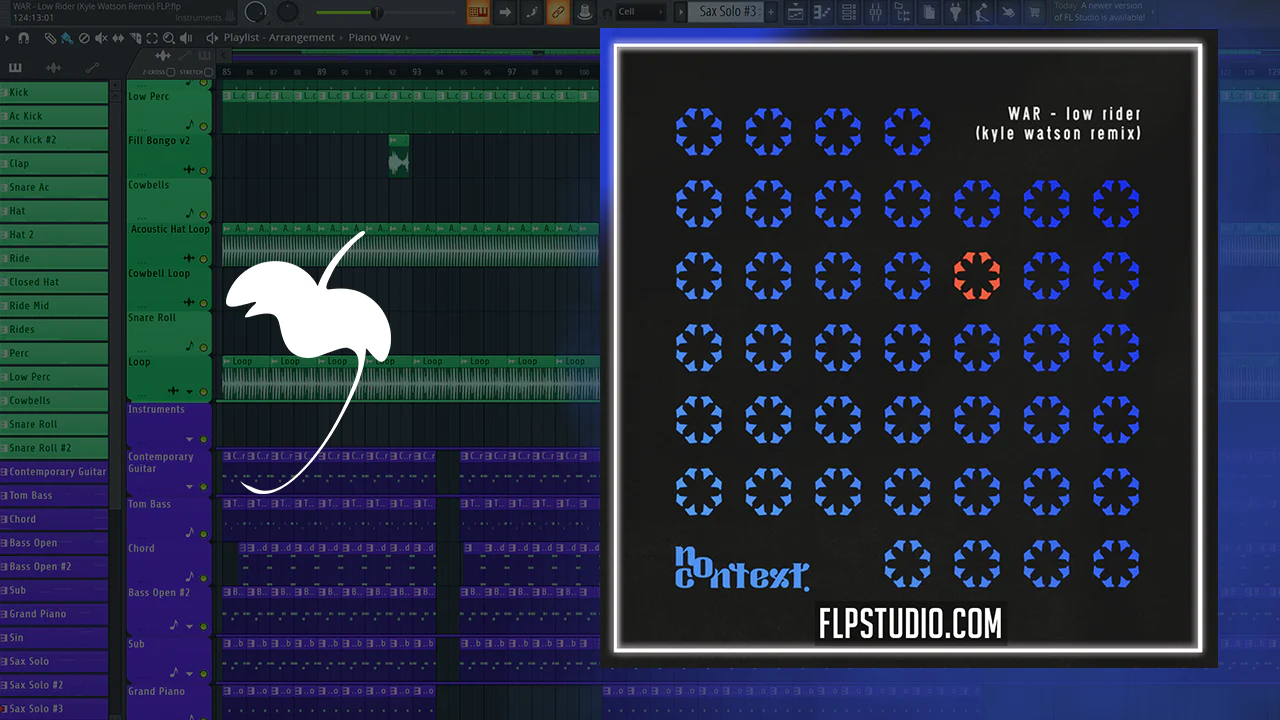Image resolution: width=1280 pixels, height=720 pixels.
Task: Enable the STRETCH checkbox
Action: pos(209,72)
